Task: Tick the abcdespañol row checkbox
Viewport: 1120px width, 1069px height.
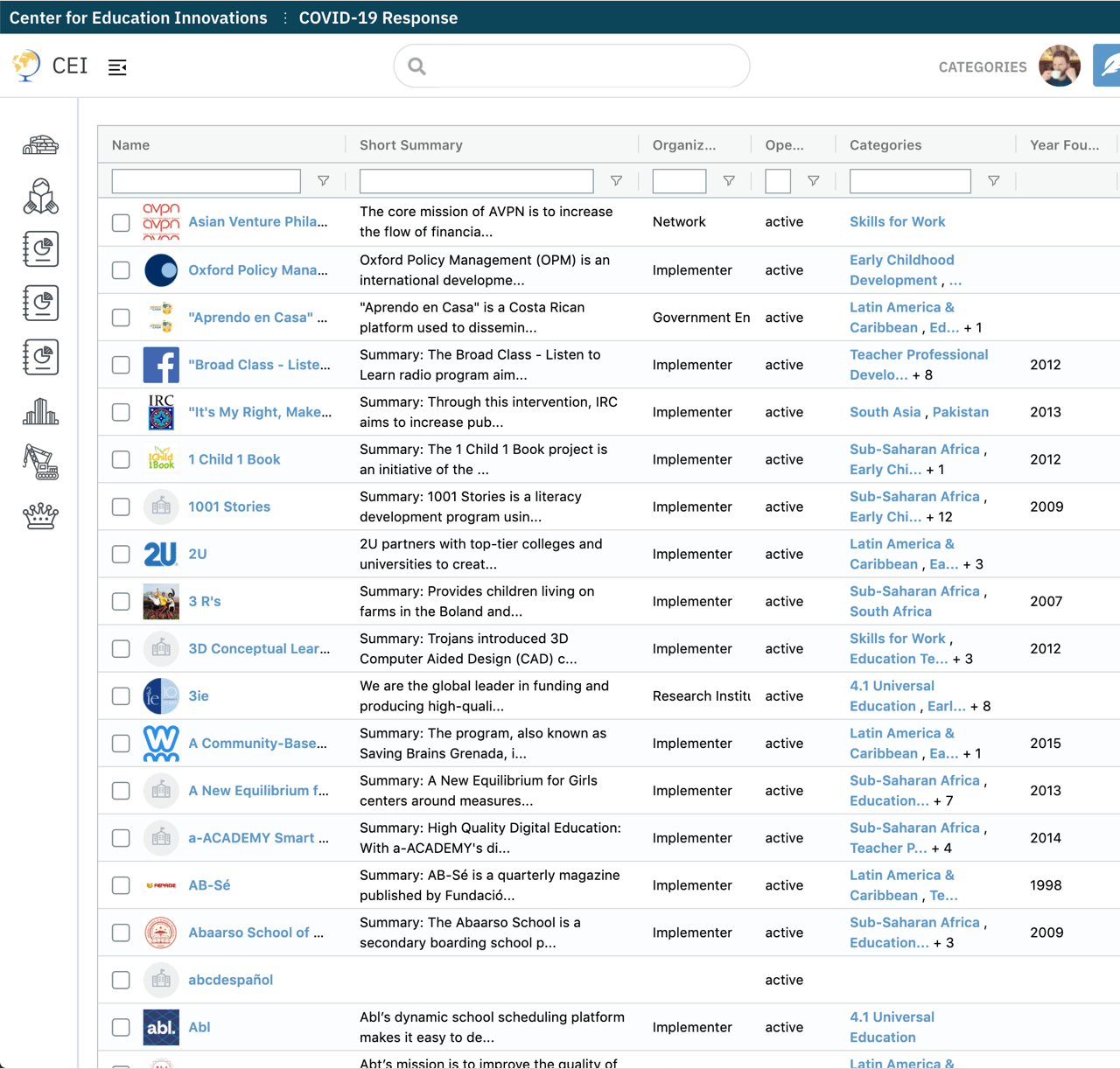Action: pyautogui.click(x=121, y=980)
